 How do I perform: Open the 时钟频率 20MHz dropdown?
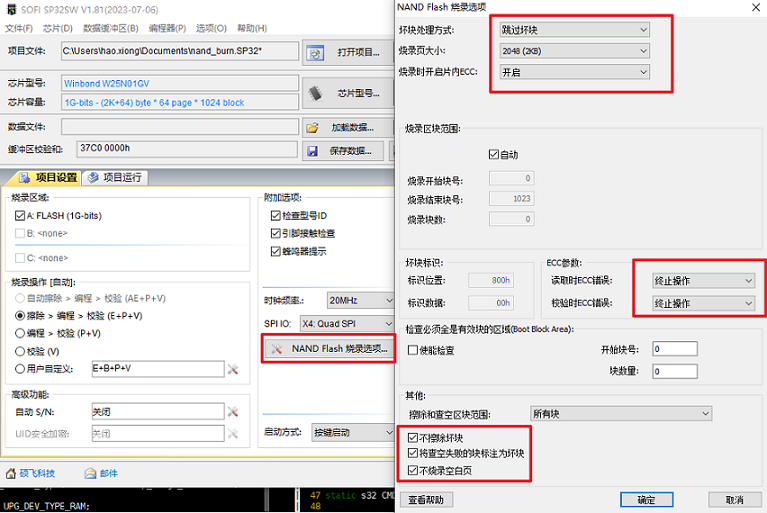pyautogui.click(x=360, y=300)
